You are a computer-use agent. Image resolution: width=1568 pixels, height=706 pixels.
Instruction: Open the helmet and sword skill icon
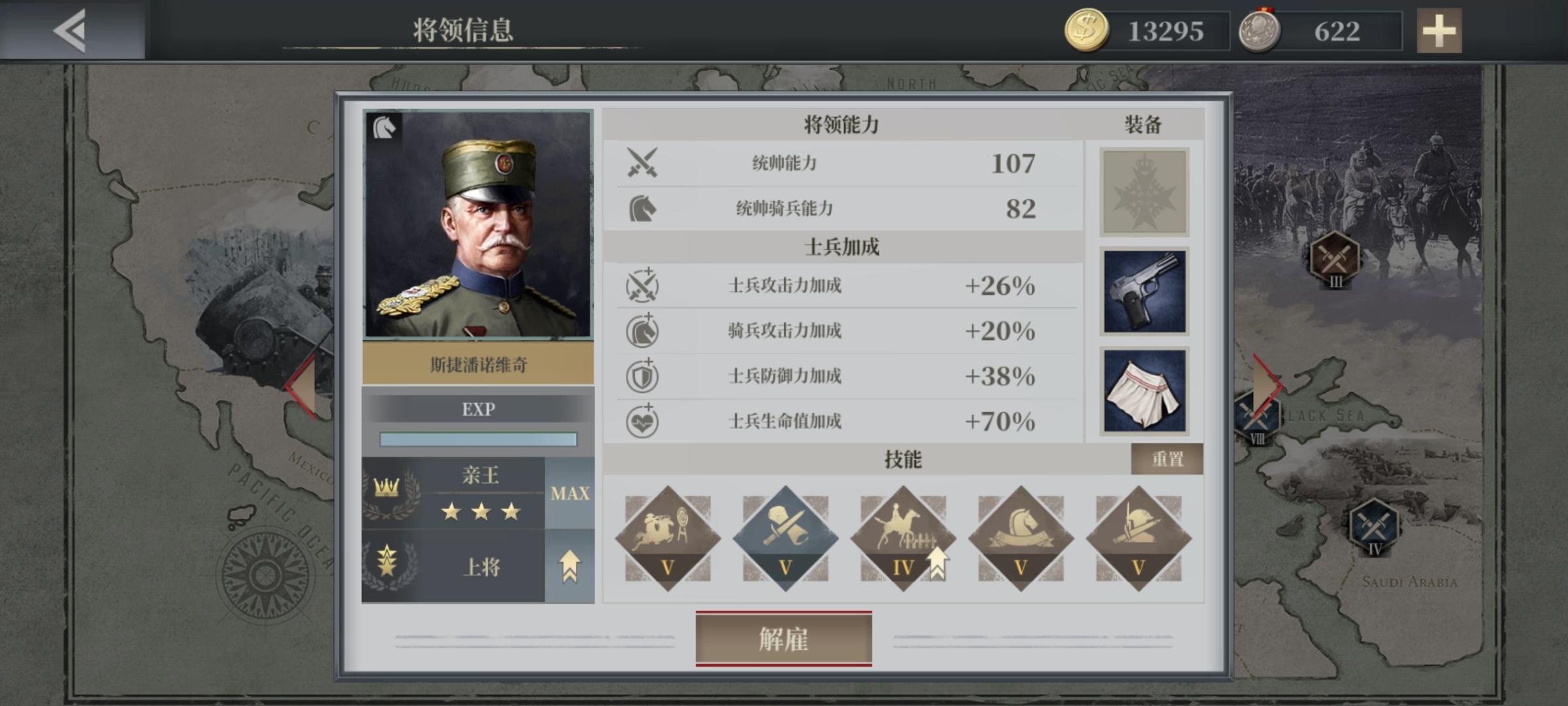coord(1138,539)
